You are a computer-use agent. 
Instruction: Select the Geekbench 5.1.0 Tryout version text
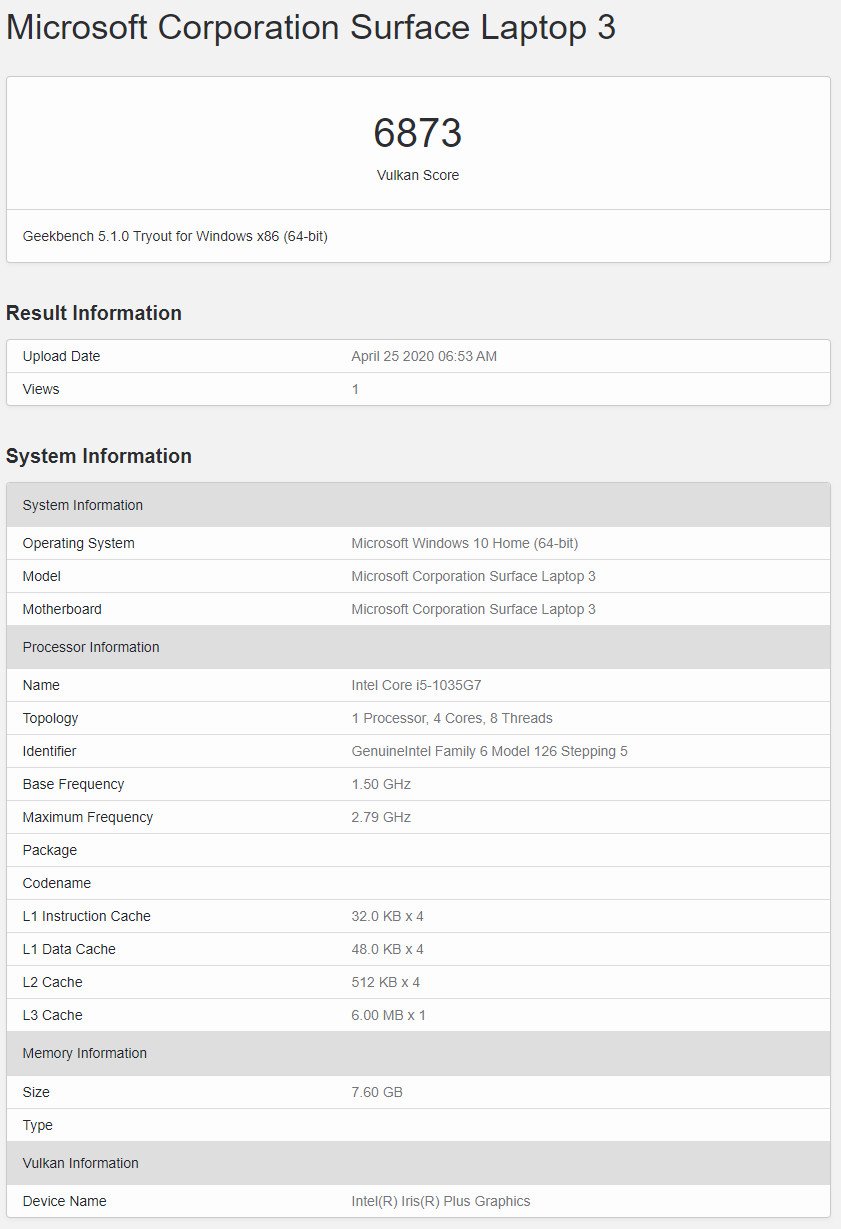click(x=175, y=237)
